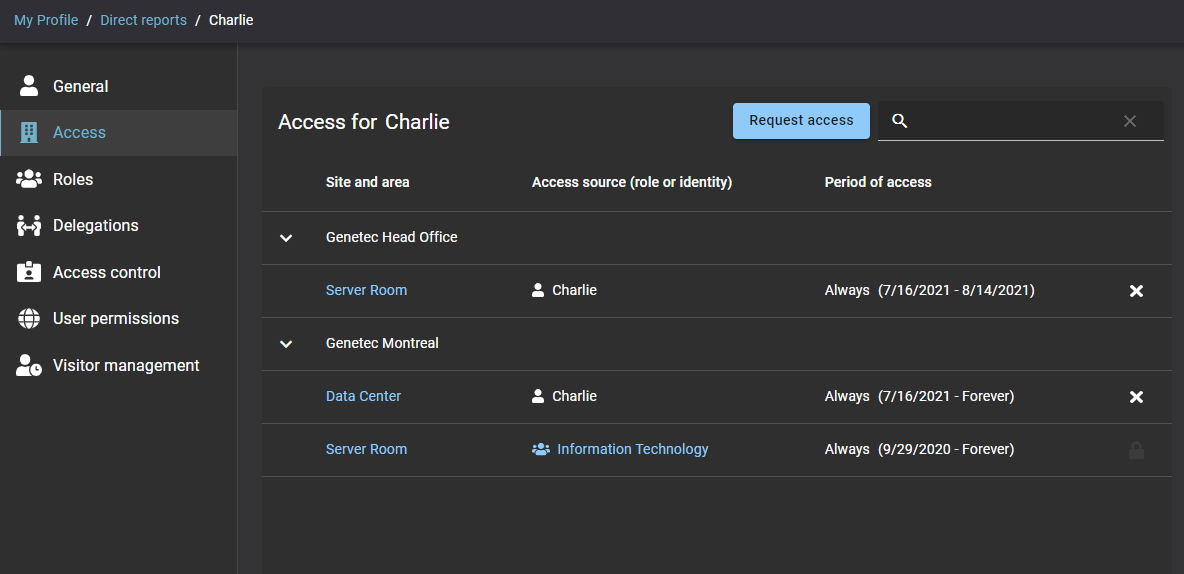Click the Access building icon in sidebar
1184x574 pixels.
29,132
